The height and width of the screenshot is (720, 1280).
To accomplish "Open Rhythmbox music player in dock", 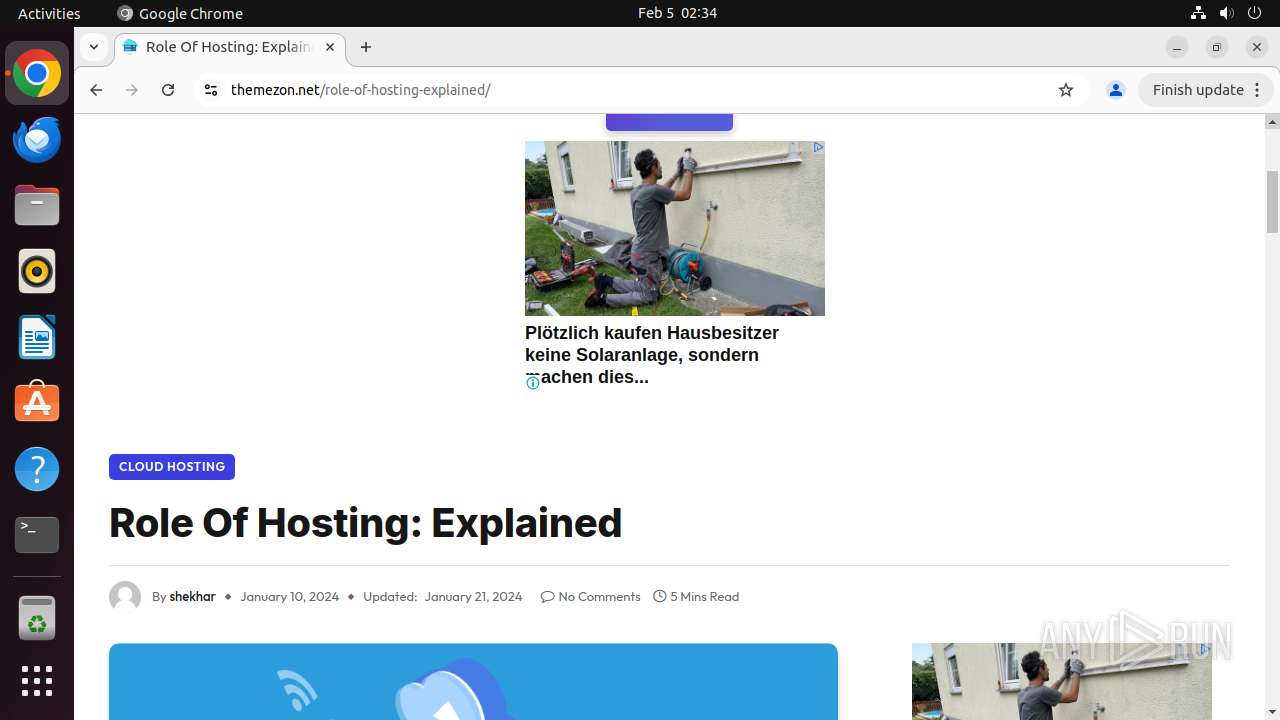I will pyautogui.click(x=37, y=271).
